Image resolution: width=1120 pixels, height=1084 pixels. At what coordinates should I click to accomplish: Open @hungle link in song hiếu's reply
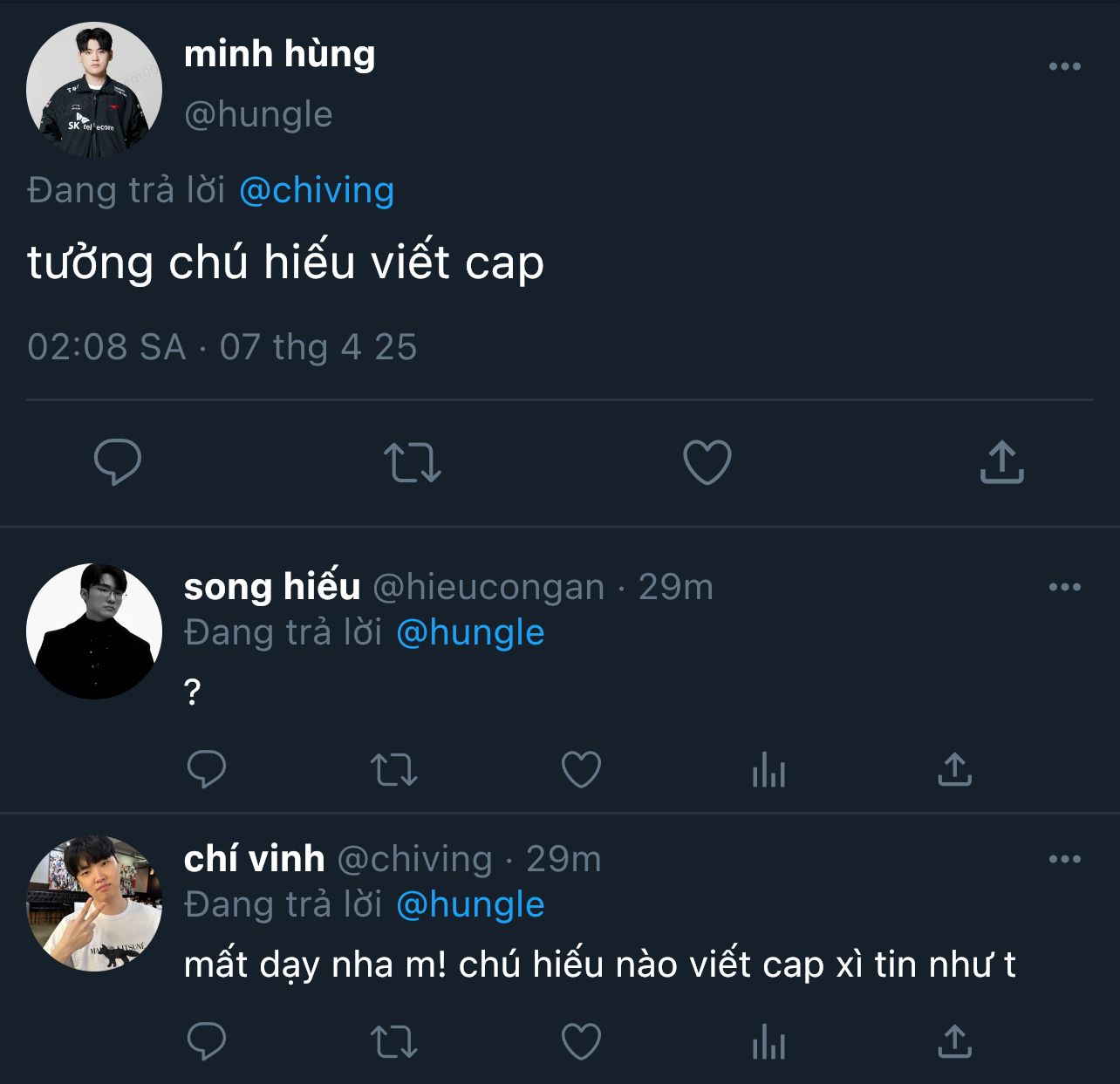pyautogui.click(x=470, y=632)
